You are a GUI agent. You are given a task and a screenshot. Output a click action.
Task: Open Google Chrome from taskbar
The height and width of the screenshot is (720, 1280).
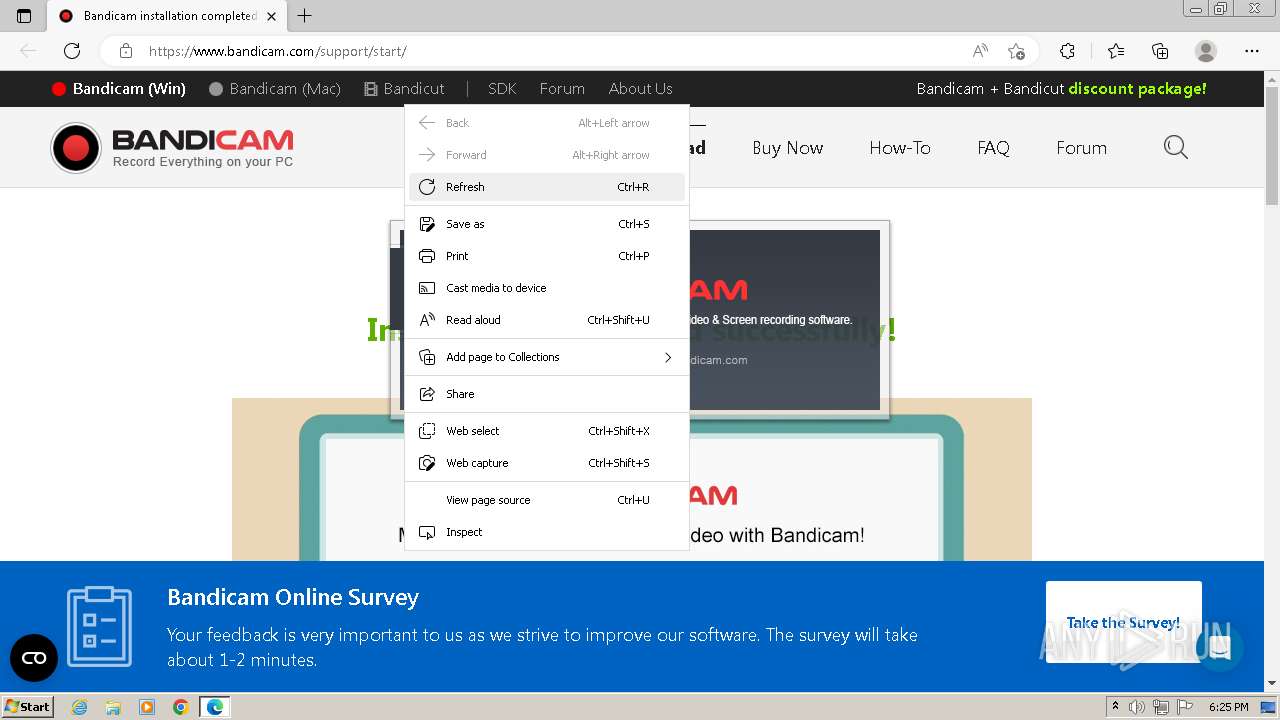point(181,707)
